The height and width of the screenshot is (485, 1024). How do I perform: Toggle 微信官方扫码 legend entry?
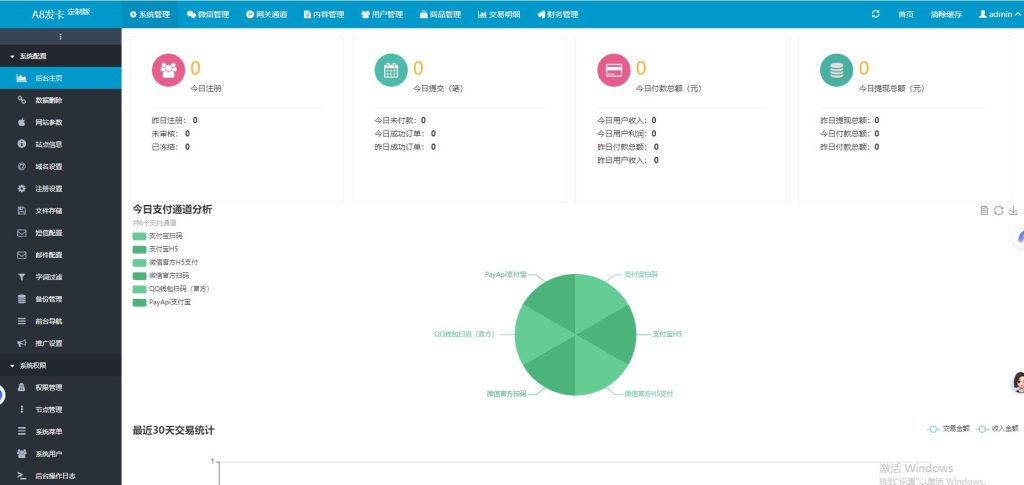161,276
